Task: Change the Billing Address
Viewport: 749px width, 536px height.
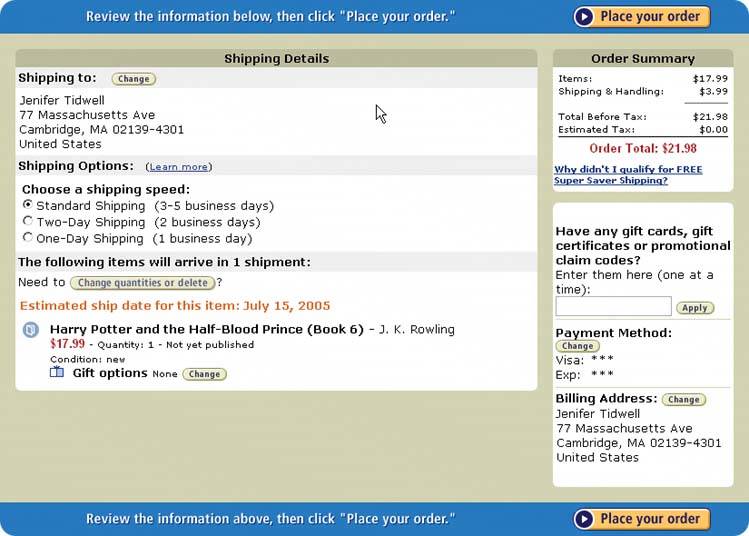Action: 683,399
